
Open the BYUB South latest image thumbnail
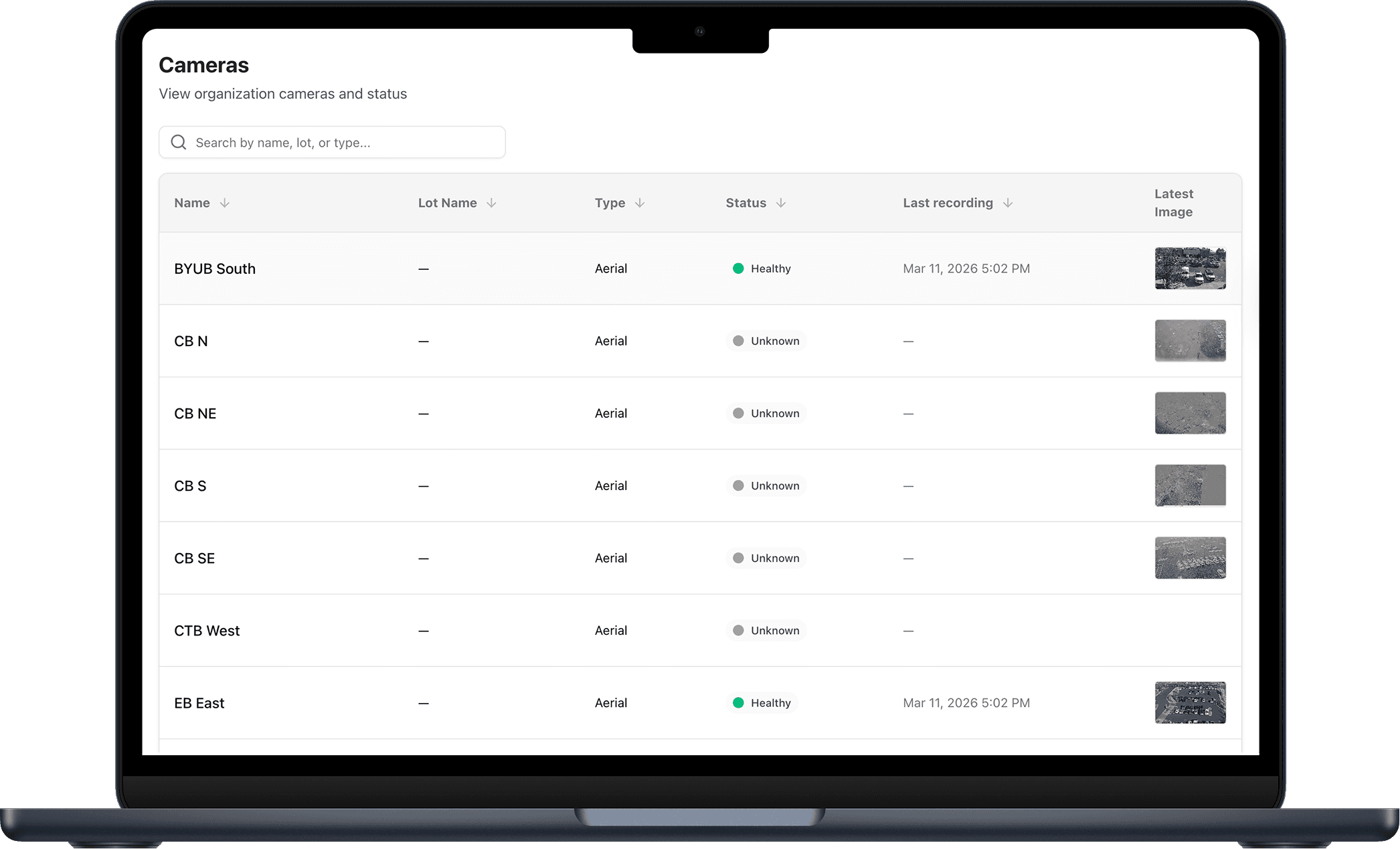1190,268
